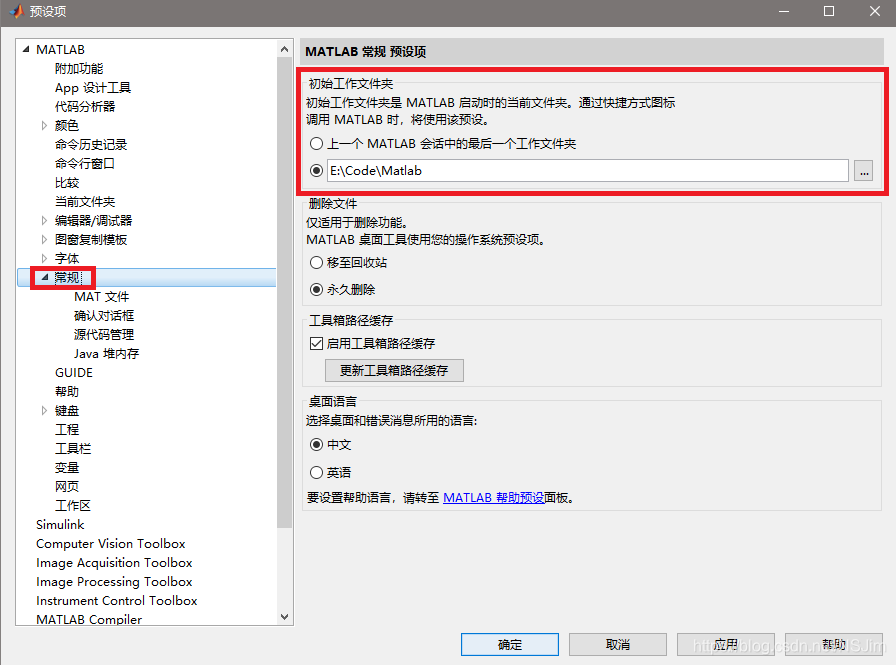Select Image Acquisition Toolbox item
Screen dimensions: 896x665
114,562
